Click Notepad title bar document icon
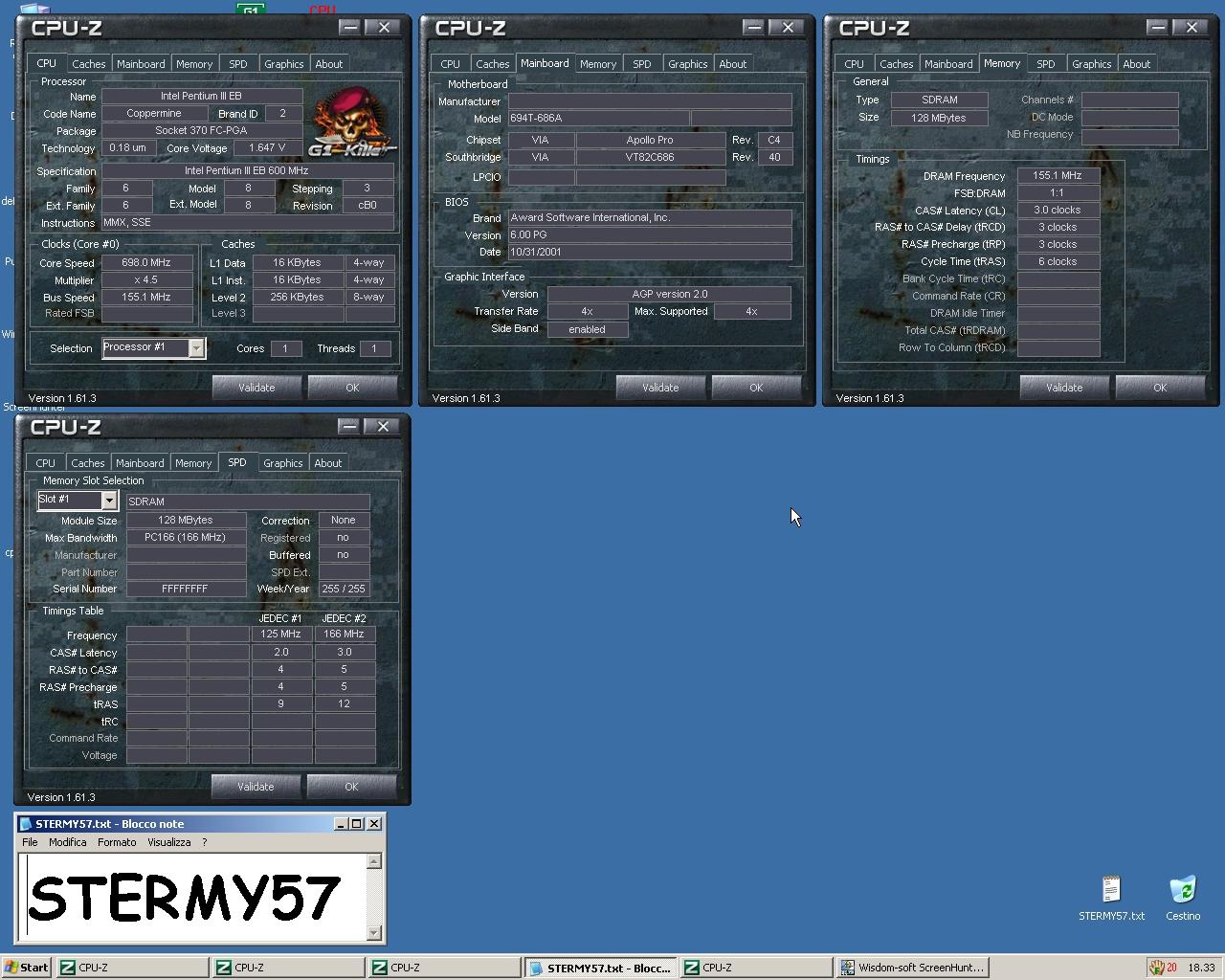 click(x=25, y=824)
